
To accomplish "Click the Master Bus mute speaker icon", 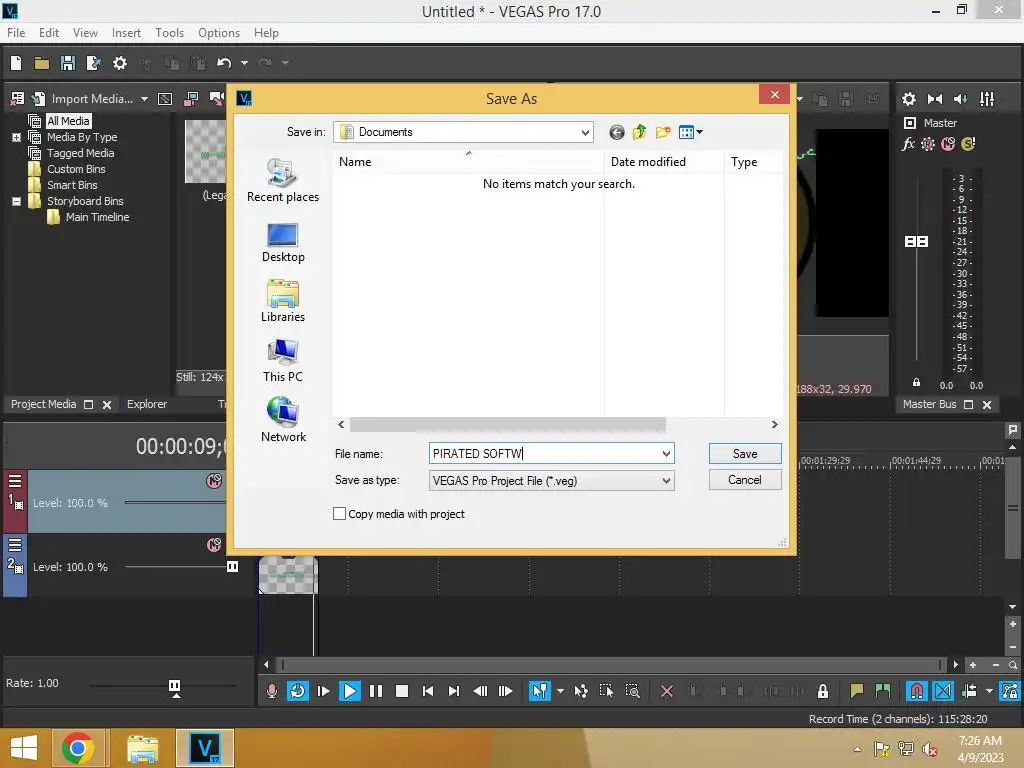I will [x=961, y=99].
